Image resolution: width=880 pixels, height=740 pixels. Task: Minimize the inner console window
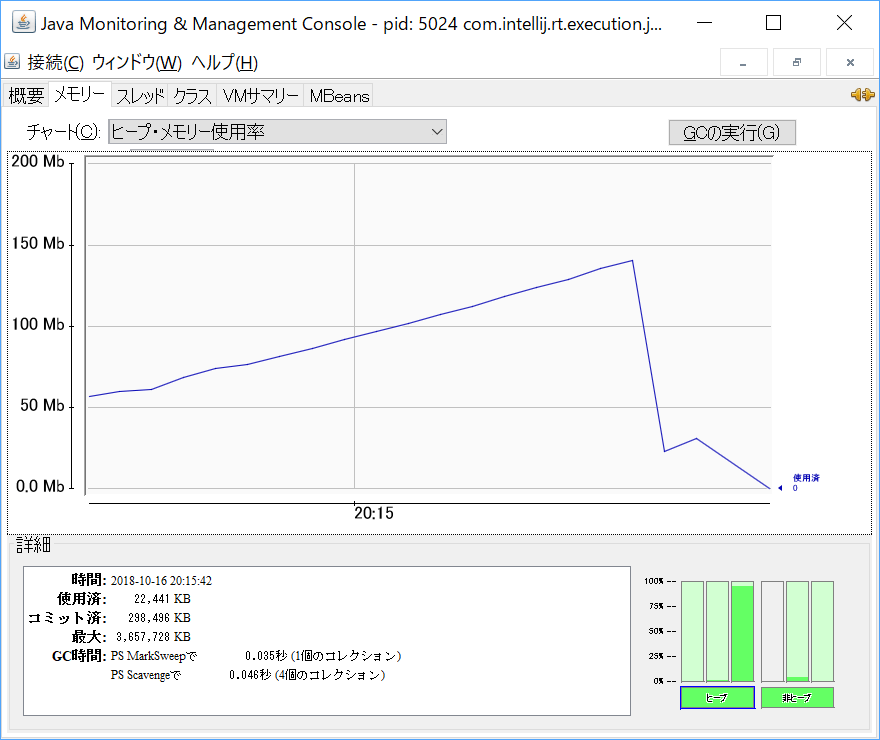(x=743, y=62)
